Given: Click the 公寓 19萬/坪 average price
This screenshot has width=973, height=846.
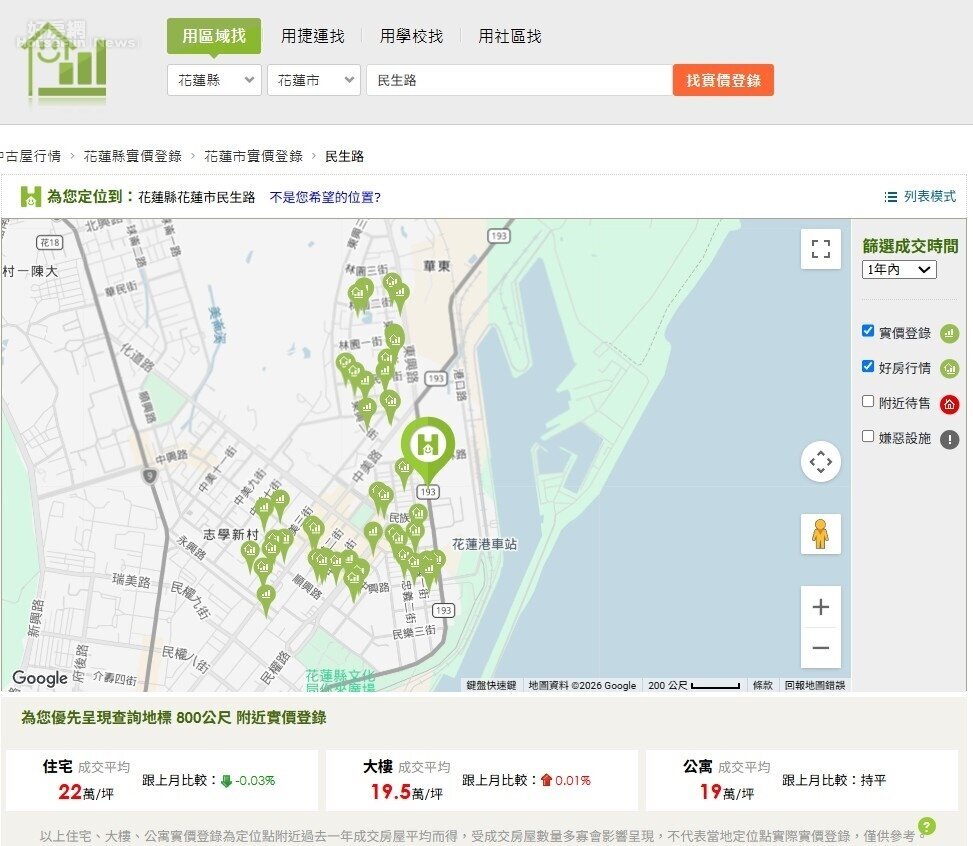Looking at the screenshot, I should pos(727,791).
